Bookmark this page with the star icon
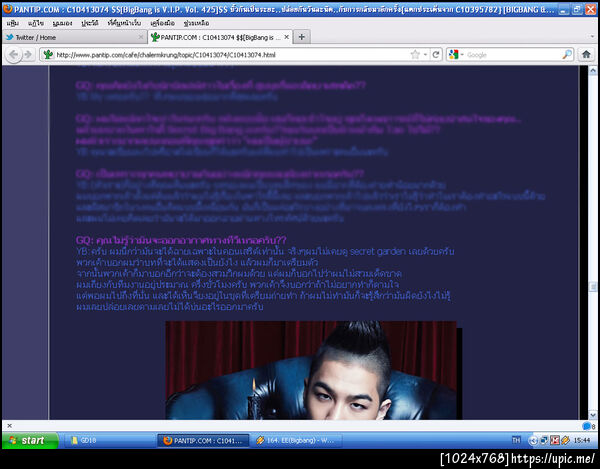This screenshot has height=469, width=600. (x=415, y=55)
